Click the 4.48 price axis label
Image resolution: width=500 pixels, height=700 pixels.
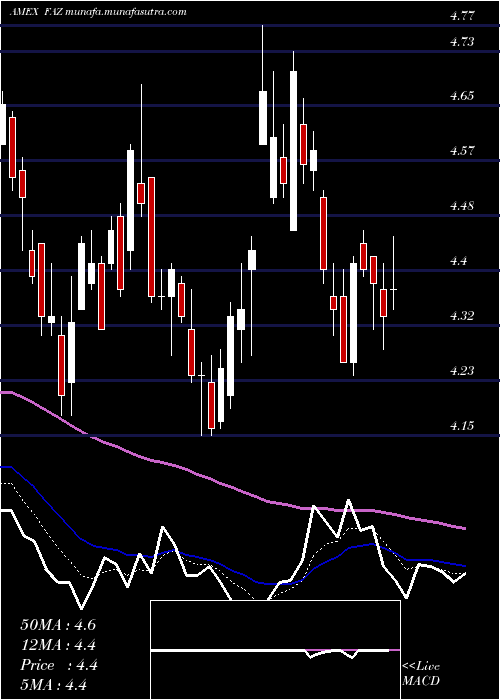[462, 206]
